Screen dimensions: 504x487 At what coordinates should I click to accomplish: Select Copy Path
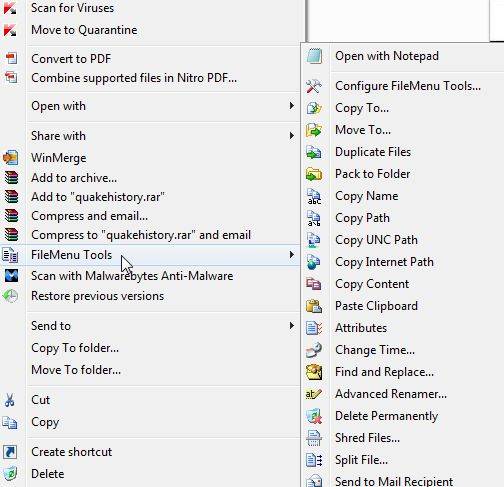click(362, 218)
